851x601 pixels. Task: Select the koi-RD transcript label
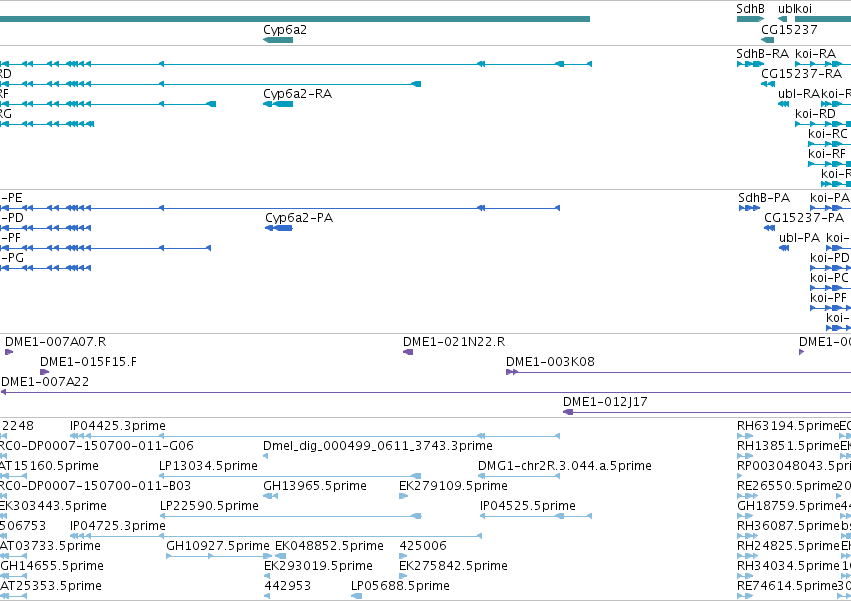[x=815, y=114]
